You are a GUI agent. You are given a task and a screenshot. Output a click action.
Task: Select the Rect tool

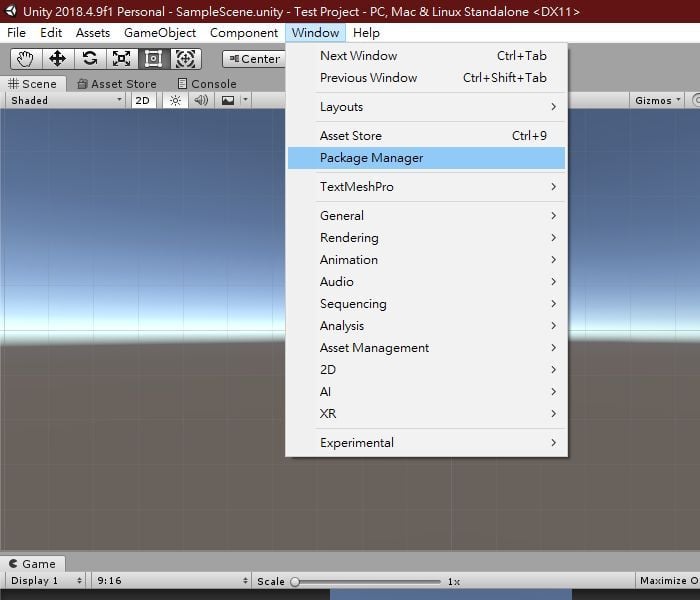154,58
